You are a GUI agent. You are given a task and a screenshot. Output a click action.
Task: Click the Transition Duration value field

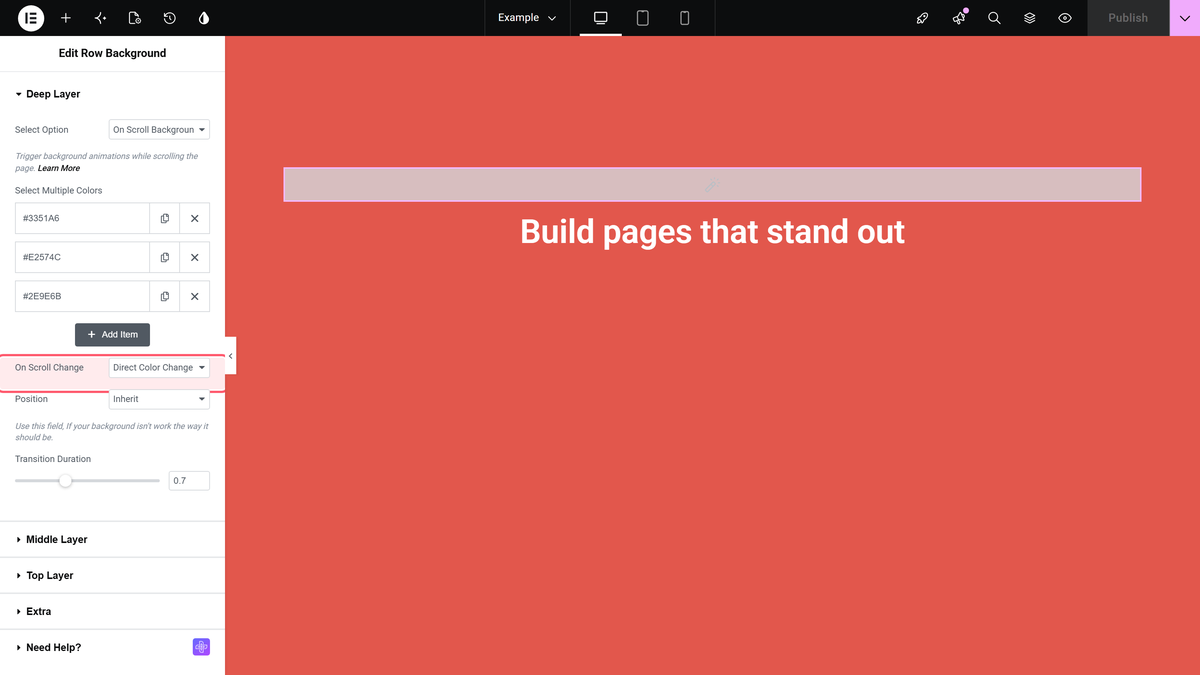coord(189,481)
